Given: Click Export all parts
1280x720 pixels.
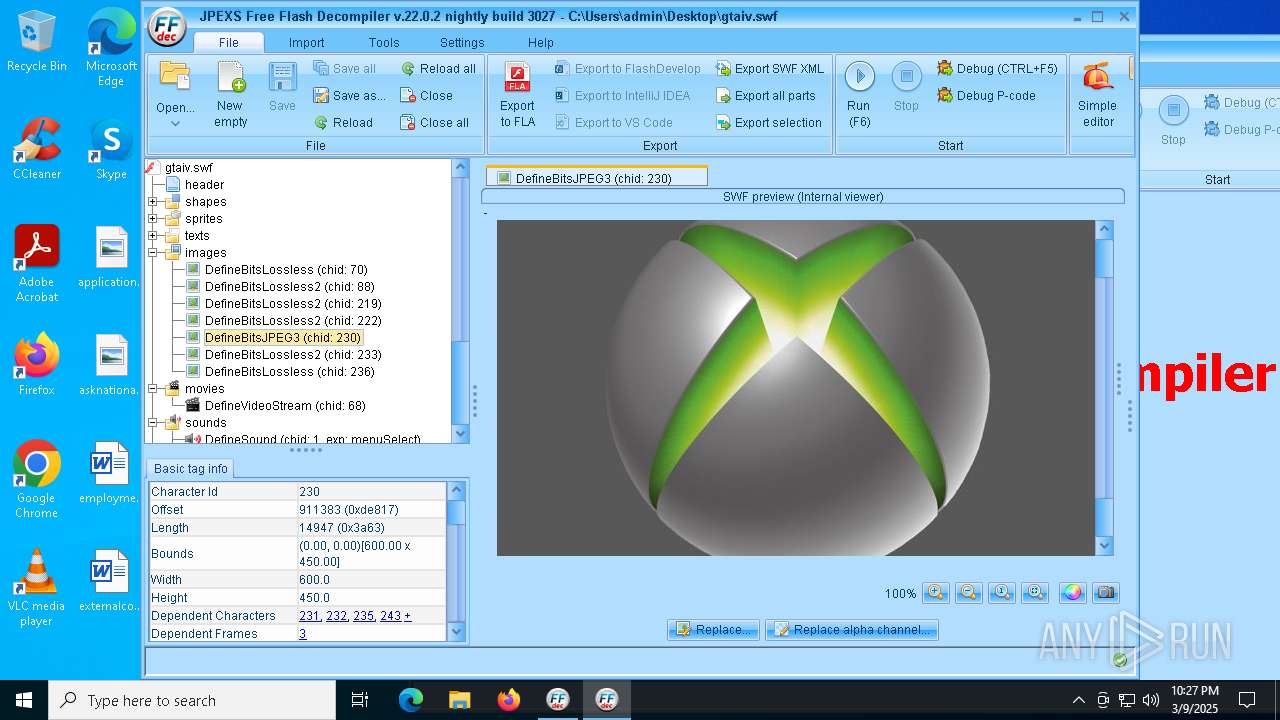Looking at the screenshot, I should pyautogui.click(x=765, y=96).
